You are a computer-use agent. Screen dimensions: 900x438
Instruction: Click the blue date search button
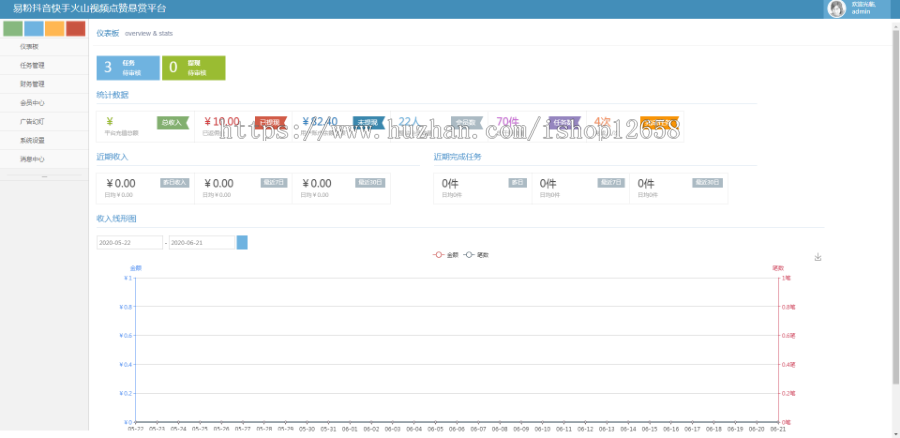(242, 242)
